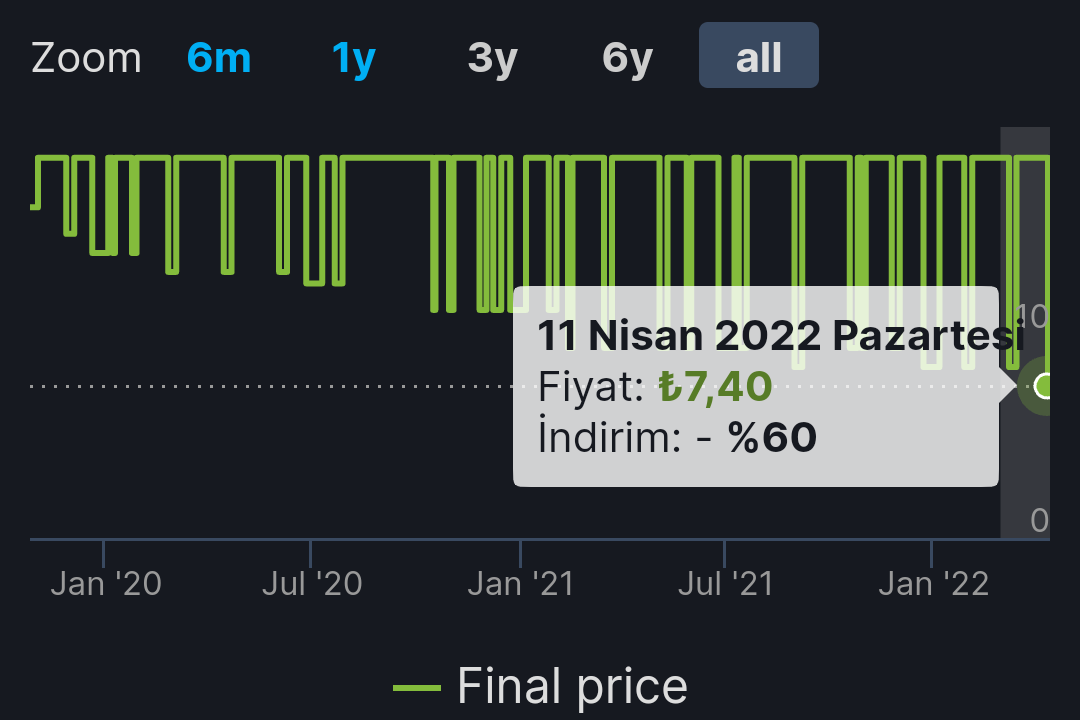
Task: Click the Jan '21 date label
Action: pyautogui.click(x=521, y=584)
